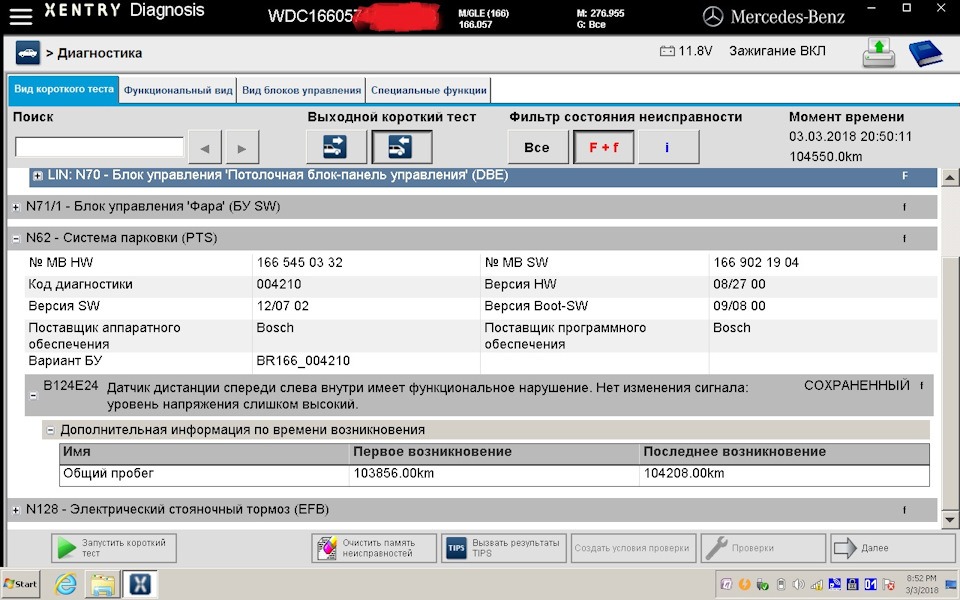Click the battery power tray icon

[781, 584]
